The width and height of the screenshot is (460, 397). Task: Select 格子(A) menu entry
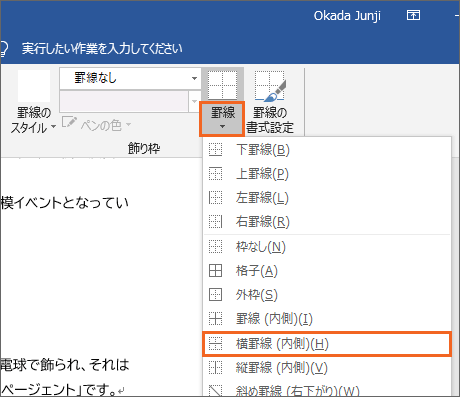[327, 271]
